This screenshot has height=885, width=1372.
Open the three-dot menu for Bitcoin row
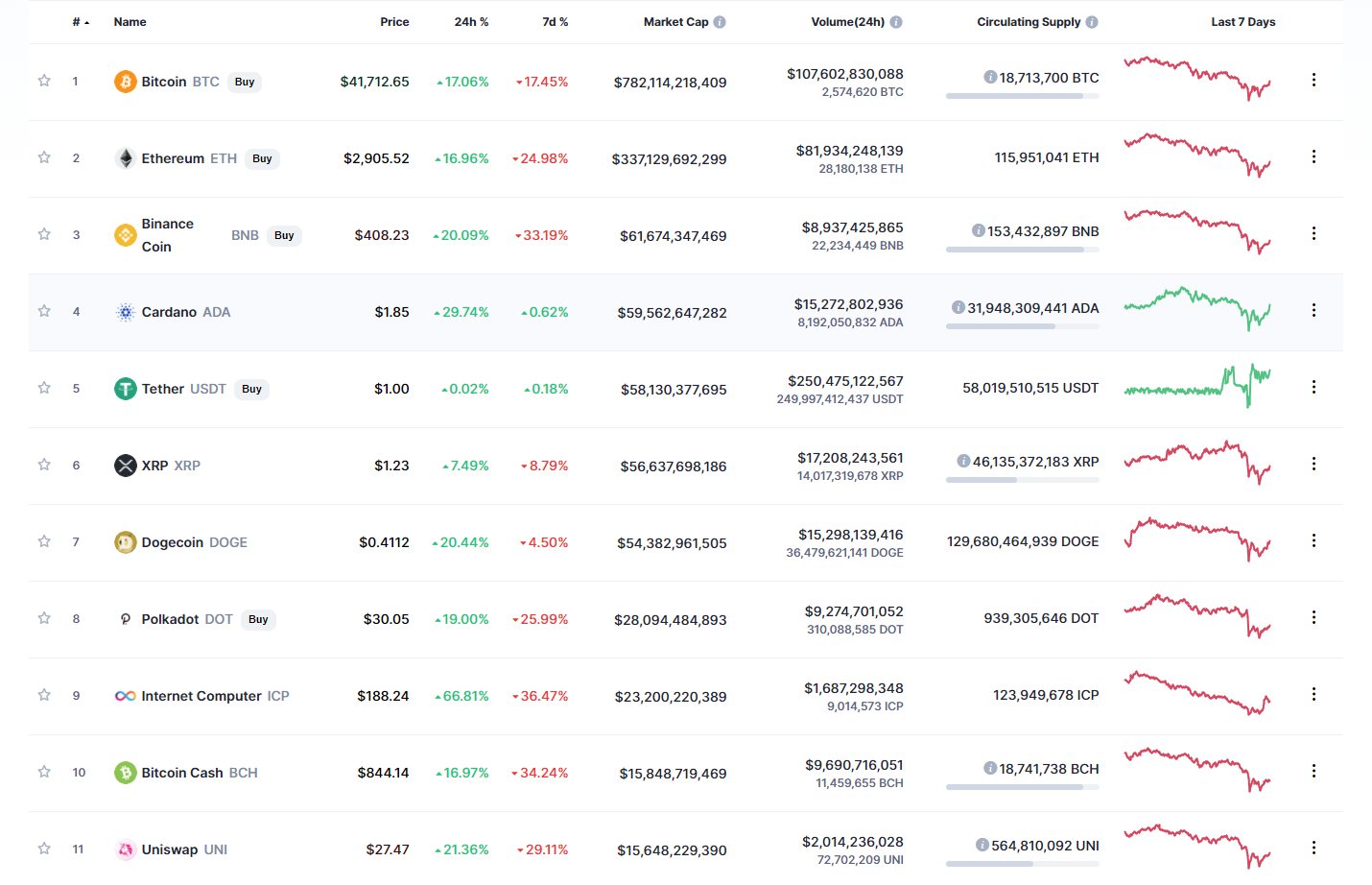[x=1313, y=80]
